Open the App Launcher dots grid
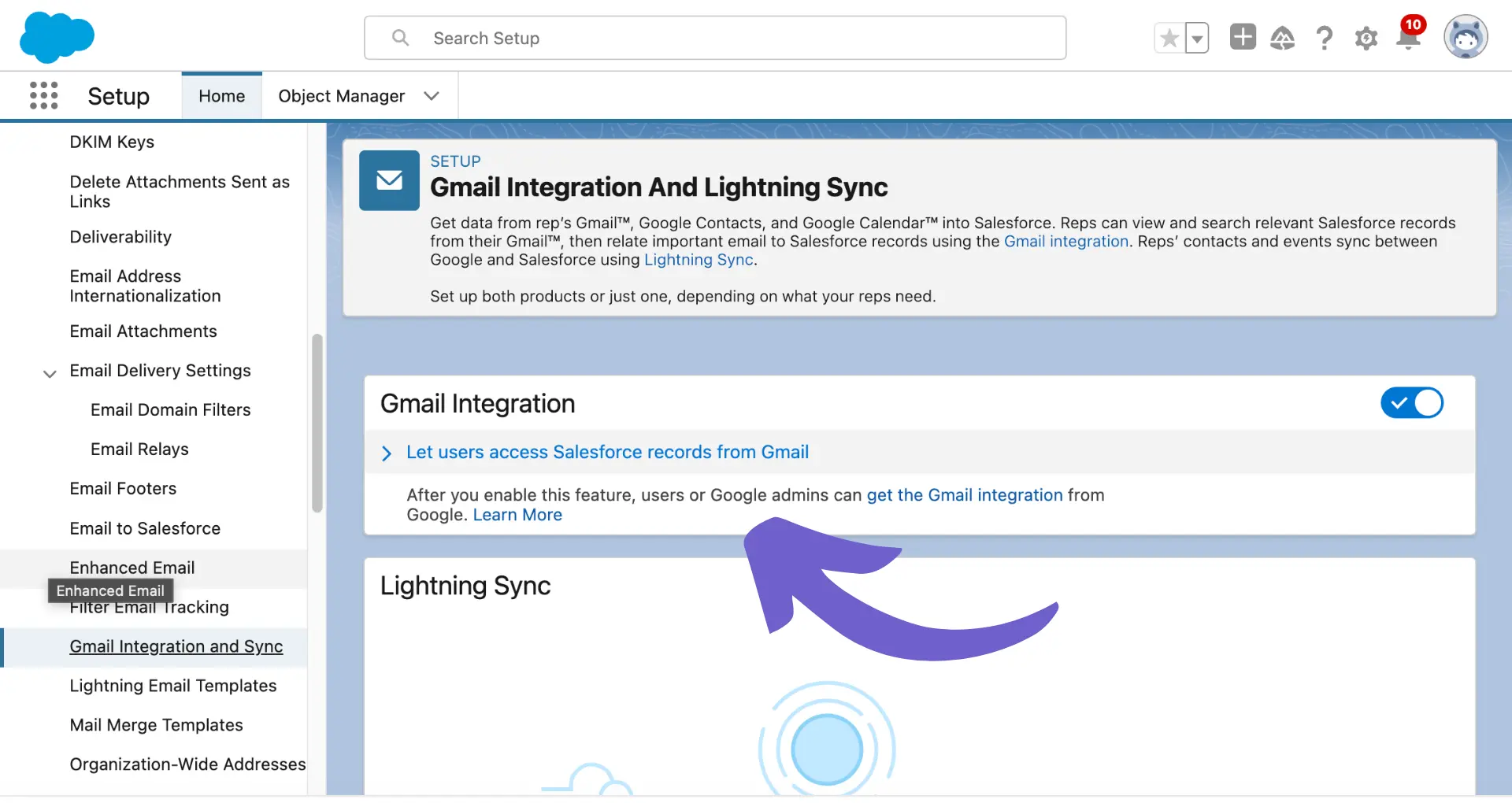Image resolution: width=1512 pixels, height=803 pixels. [44, 95]
